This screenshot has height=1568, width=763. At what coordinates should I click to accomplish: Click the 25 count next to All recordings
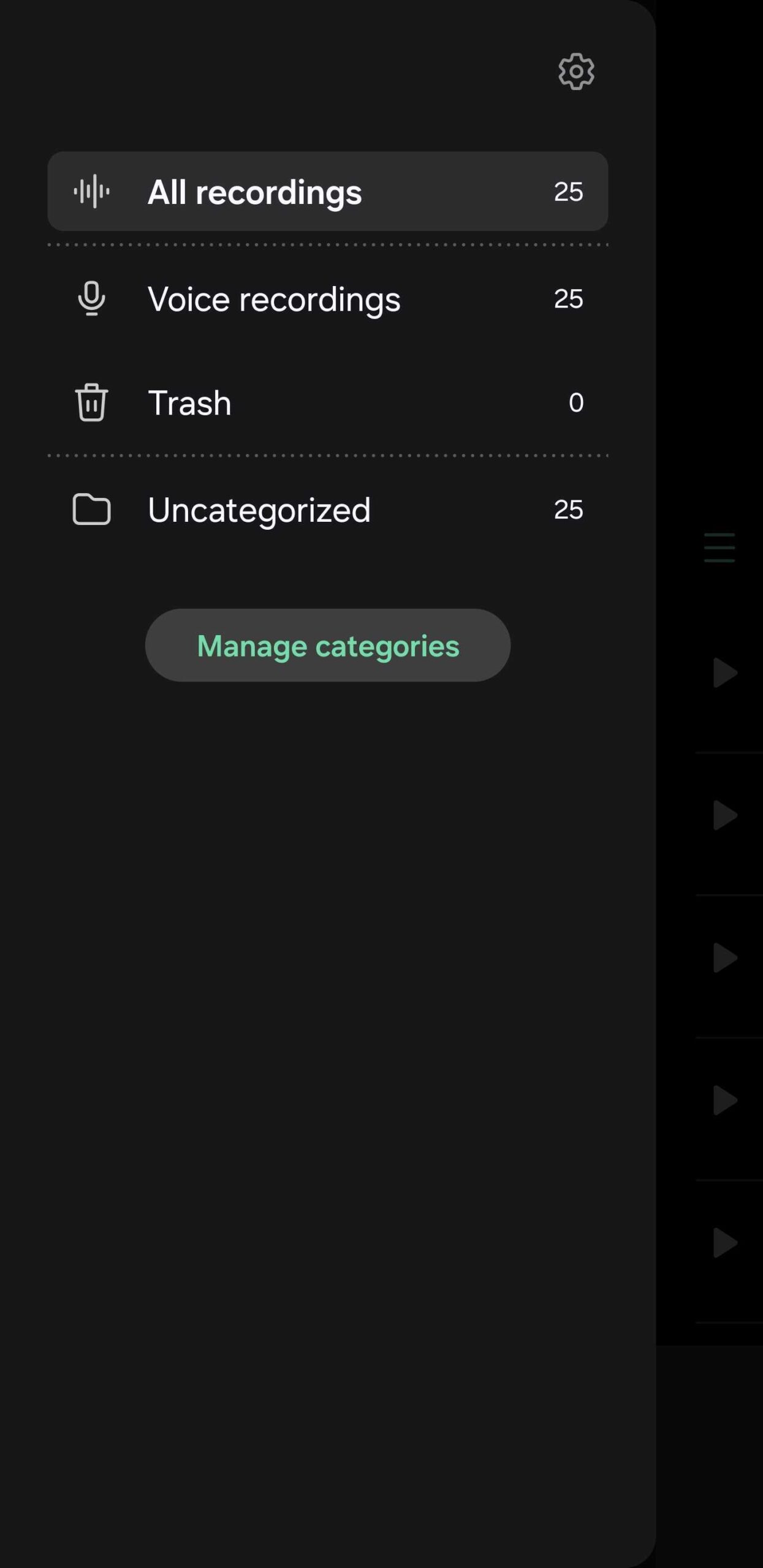[568, 192]
